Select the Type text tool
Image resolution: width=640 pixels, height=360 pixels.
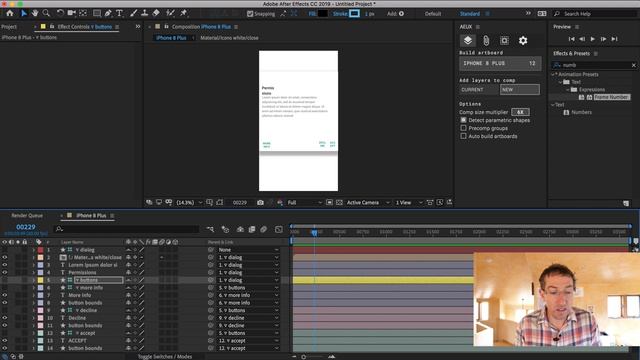tap(119, 13)
